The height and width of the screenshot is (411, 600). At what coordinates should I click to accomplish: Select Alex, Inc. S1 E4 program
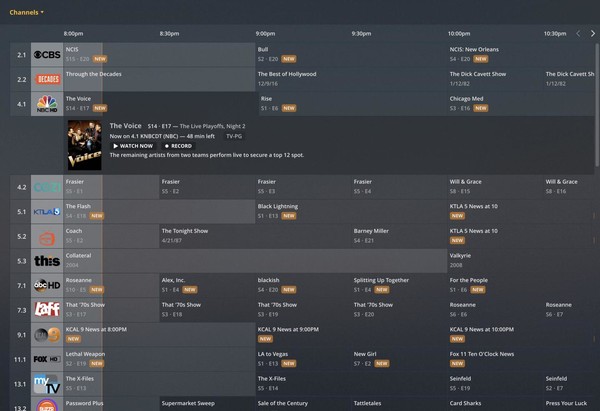[207, 285]
